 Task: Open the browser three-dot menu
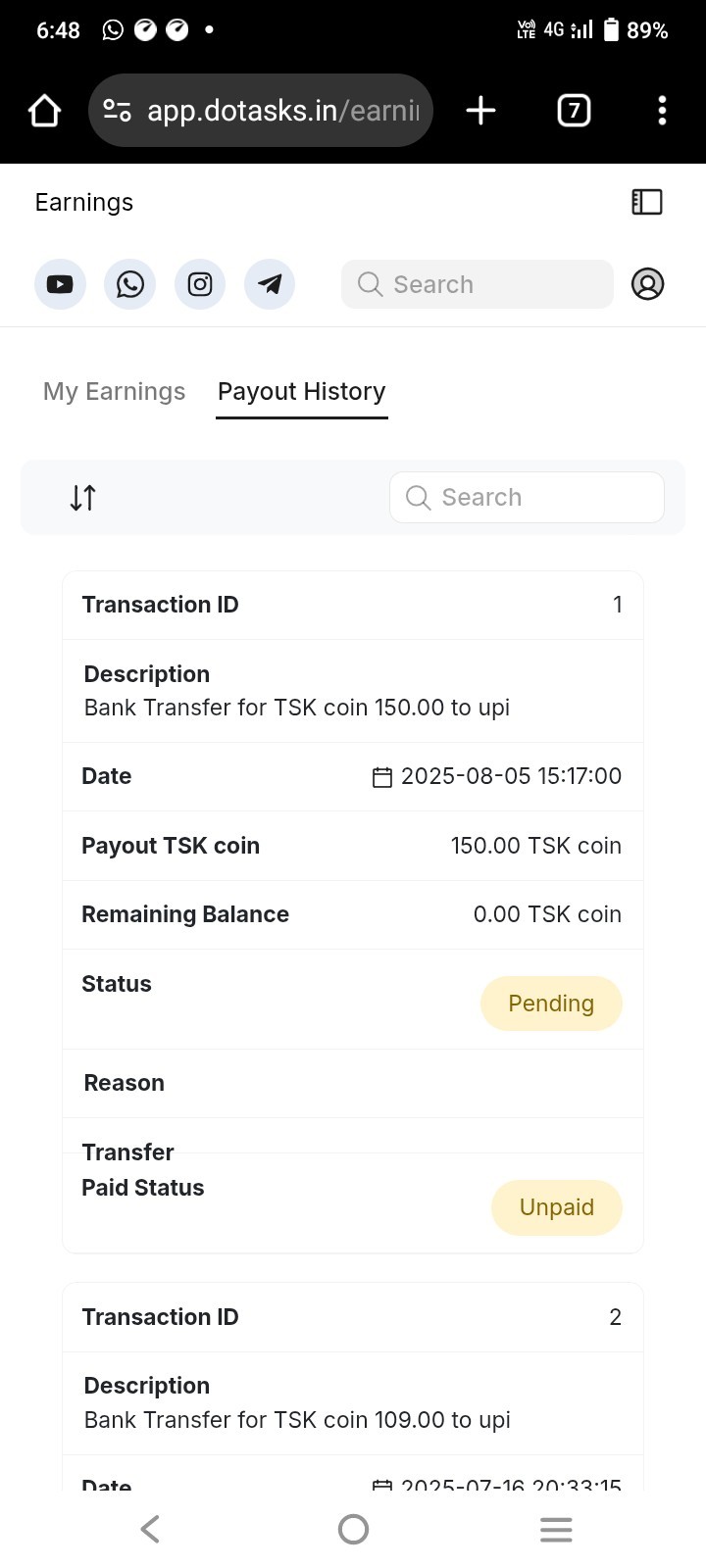pyautogui.click(x=662, y=111)
